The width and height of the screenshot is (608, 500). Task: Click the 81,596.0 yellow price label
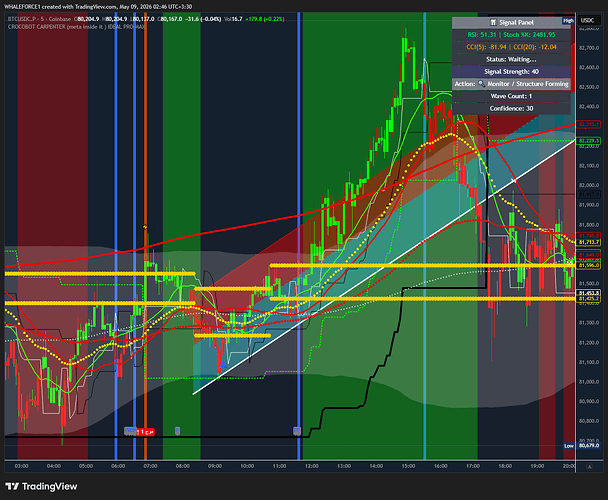(589, 266)
